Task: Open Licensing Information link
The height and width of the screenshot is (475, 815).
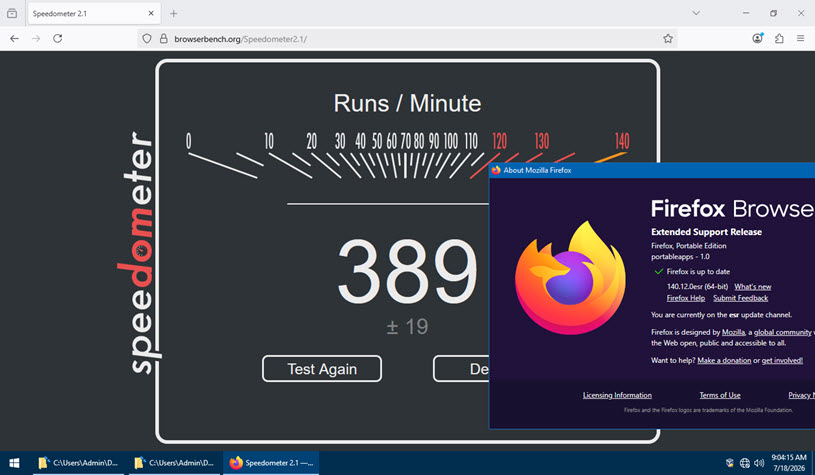Action: (x=617, y=395)
